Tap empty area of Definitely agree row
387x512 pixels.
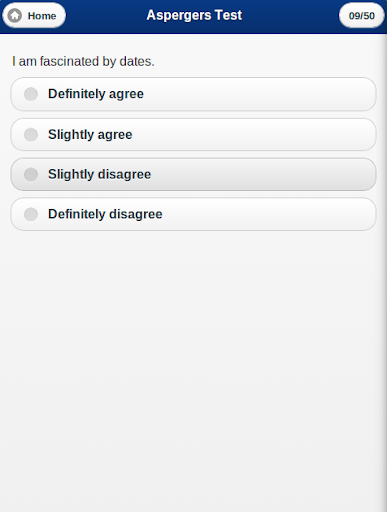pos(260,94)
